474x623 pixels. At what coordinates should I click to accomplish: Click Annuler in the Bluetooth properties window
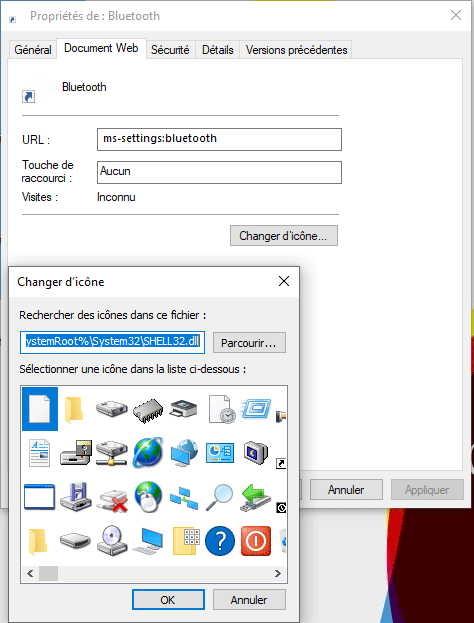click(346, 490)
